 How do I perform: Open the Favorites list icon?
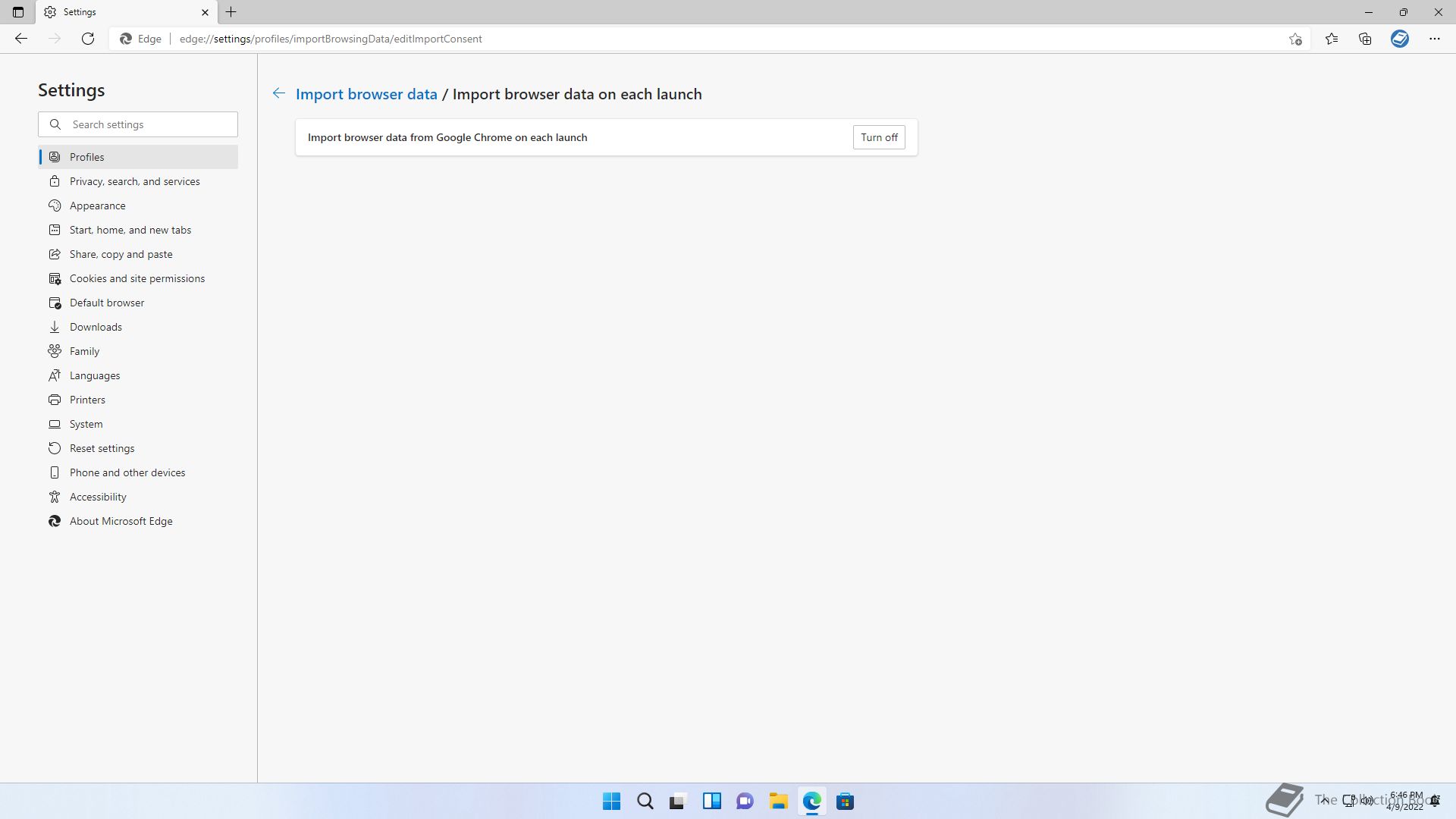click(x=1332, y=39)
